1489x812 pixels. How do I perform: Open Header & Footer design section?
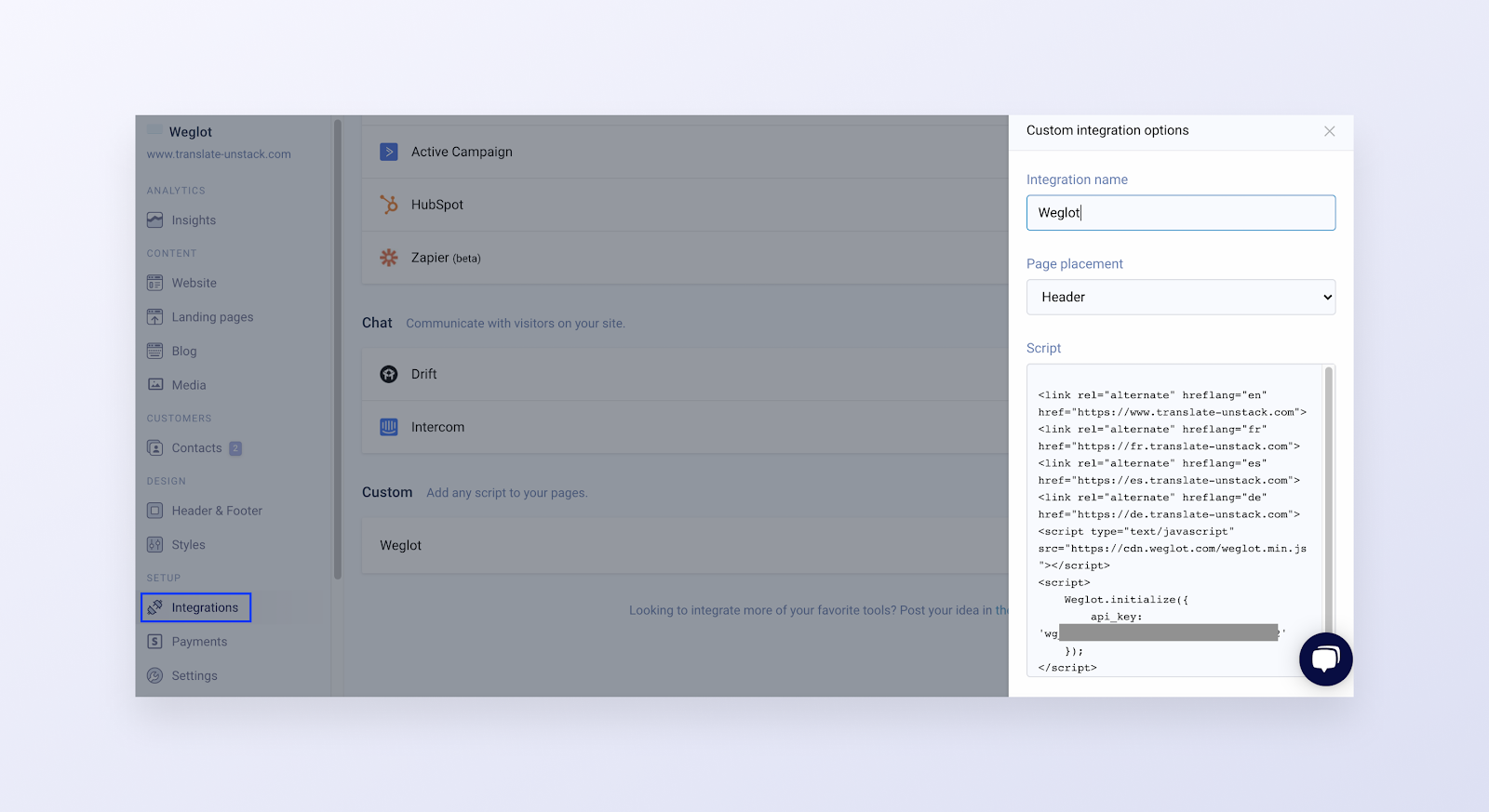pyautogui.click(x=217, y=511)
